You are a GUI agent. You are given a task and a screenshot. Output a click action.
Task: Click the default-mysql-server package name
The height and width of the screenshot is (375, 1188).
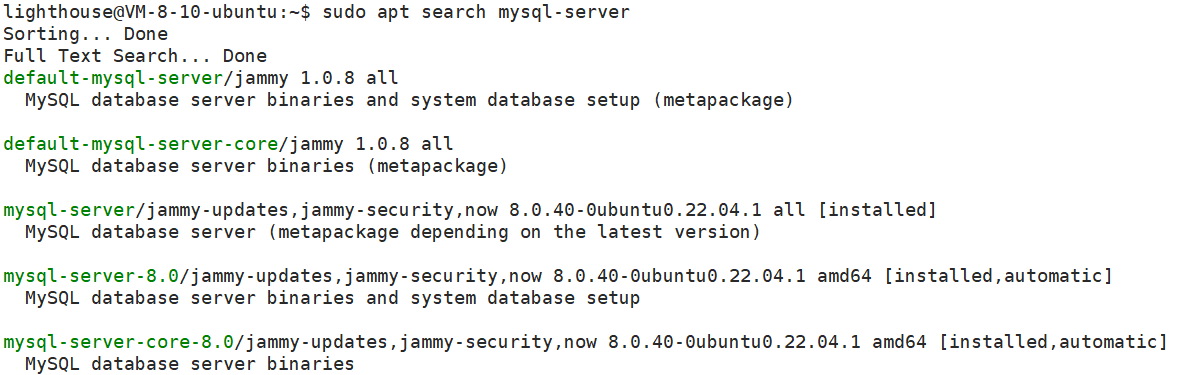click(x=114, y=78)
